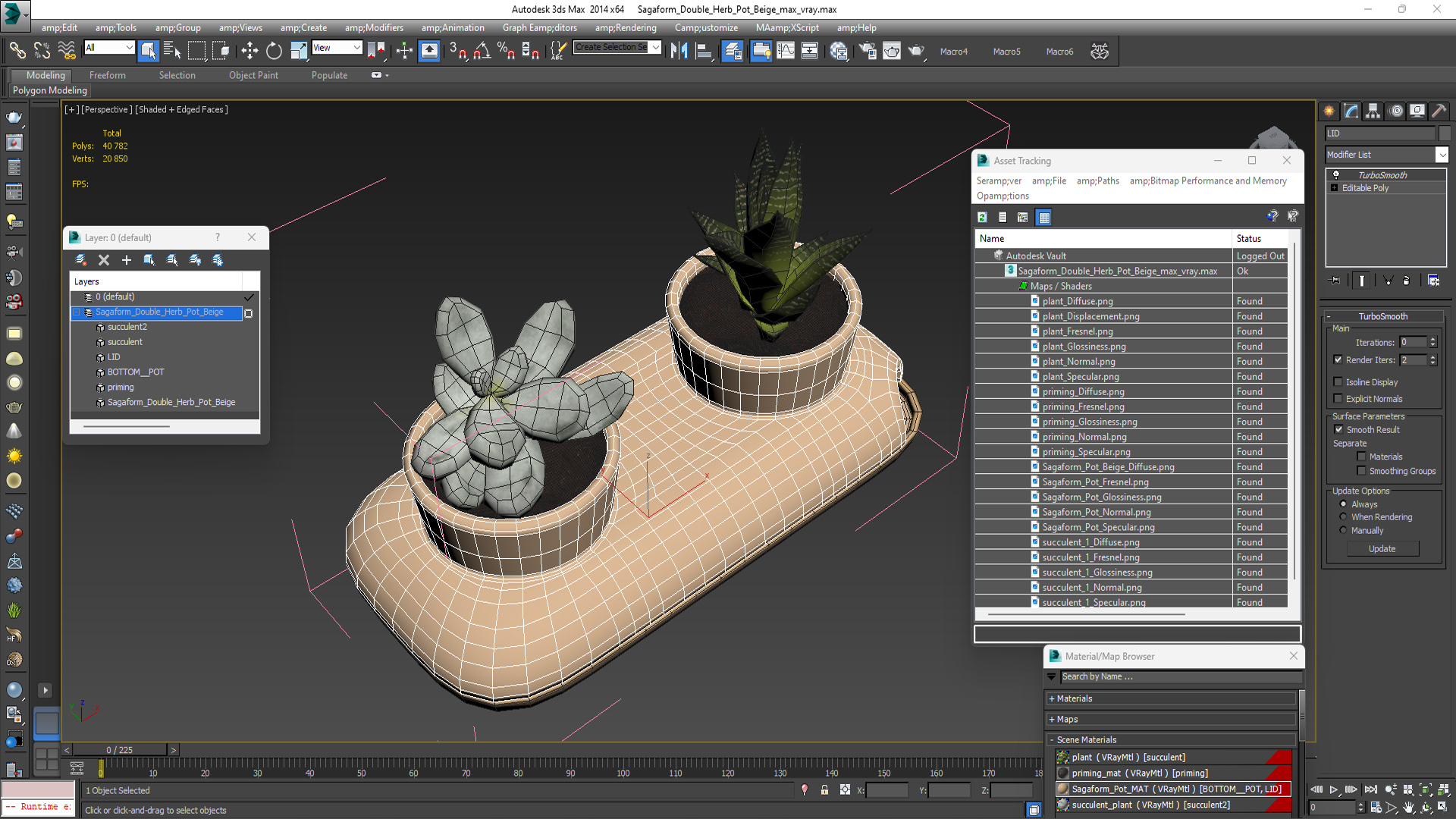Screen dimensions: 1456x819
Task: Activate the Rotate tool icon
Action: pos(274,51)
